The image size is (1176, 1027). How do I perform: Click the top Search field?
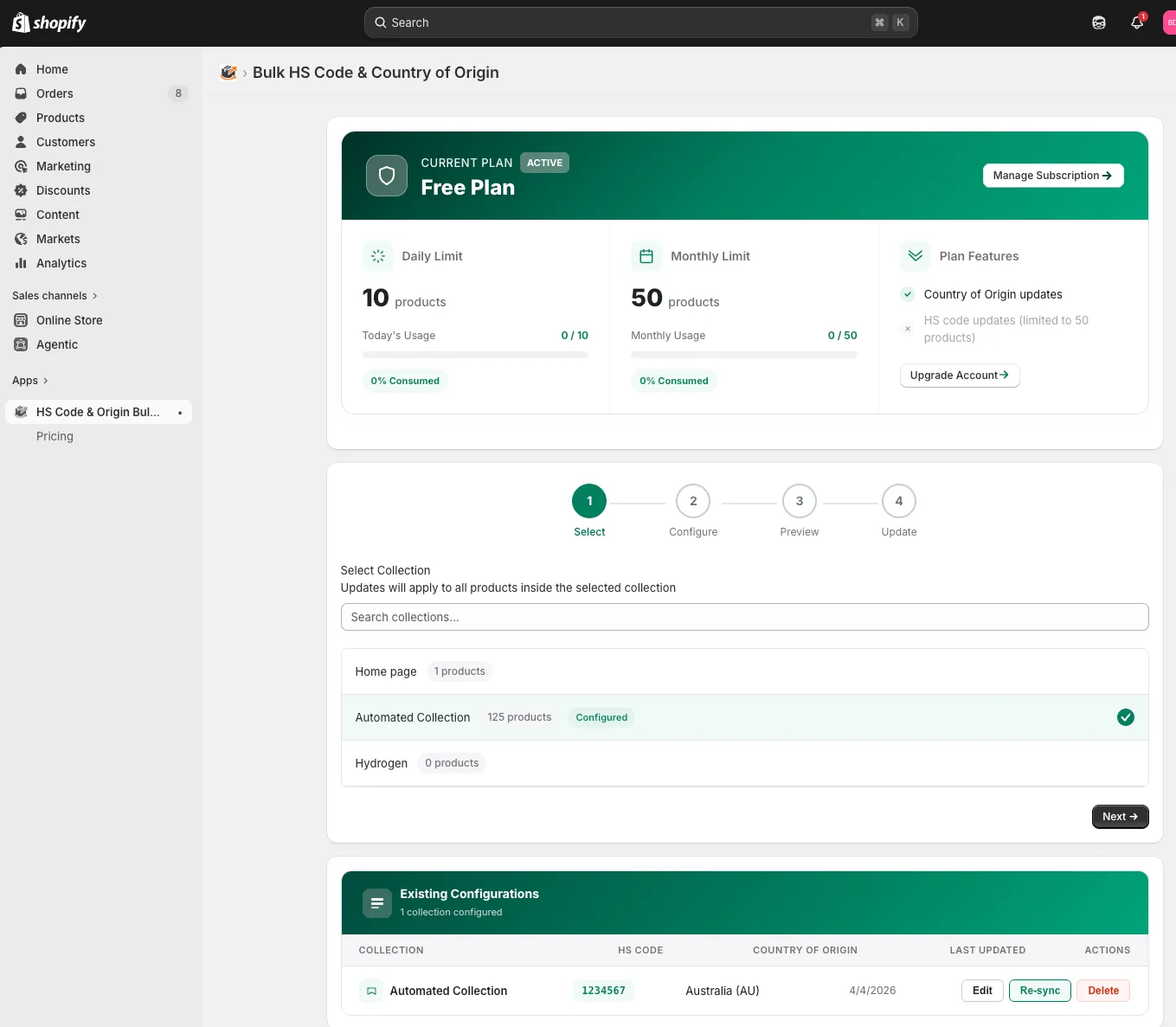point(641,22)
